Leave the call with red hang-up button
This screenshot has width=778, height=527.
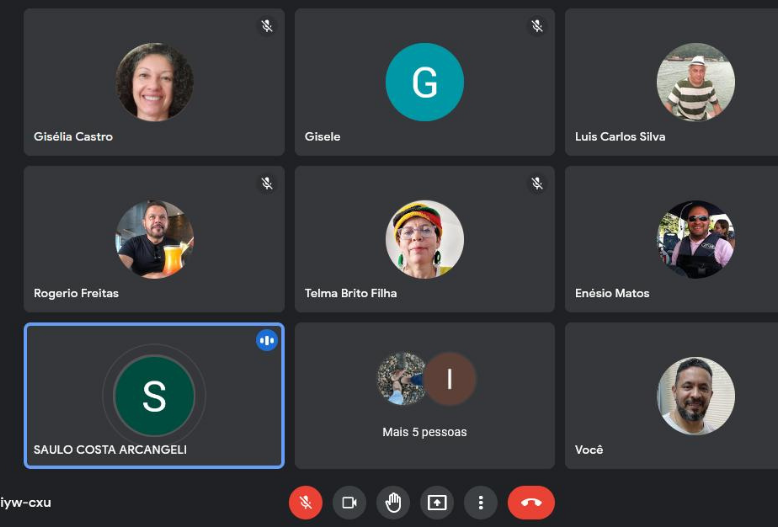click(530, 502)
